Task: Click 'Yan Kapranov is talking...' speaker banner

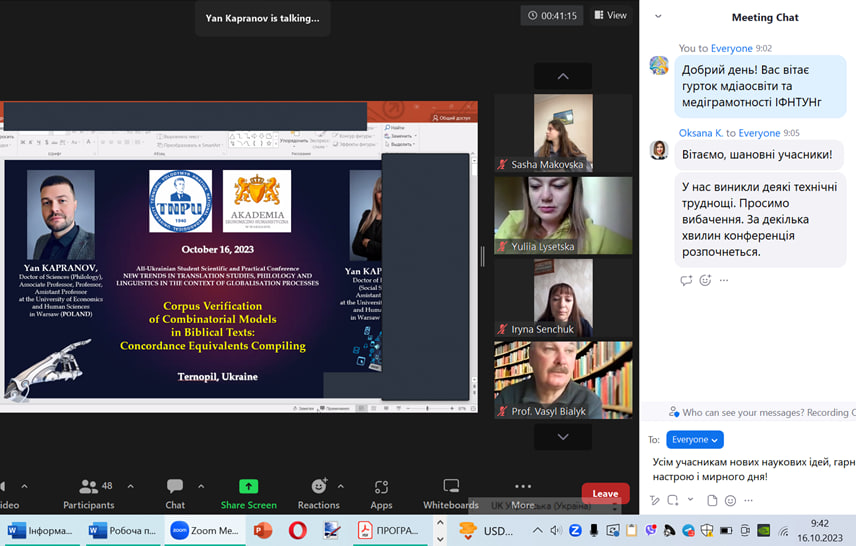Action: pyautogui.click(x=263, y=18)
